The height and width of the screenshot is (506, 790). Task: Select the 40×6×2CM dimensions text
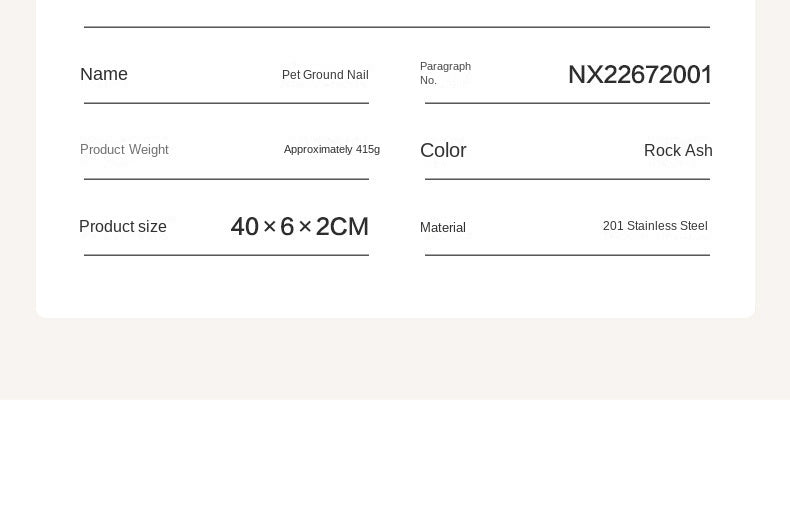pyautogui.click(x=299, y=227)
